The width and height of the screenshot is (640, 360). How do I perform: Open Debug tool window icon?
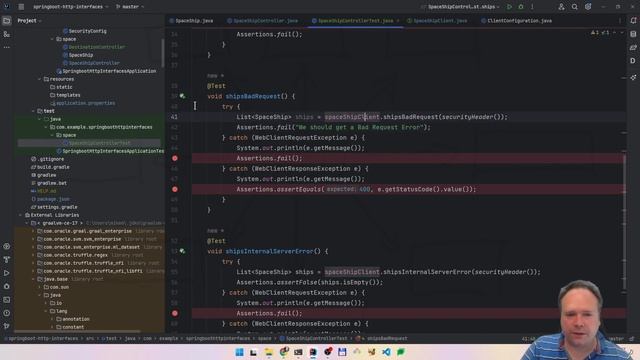click(x=7, y=286)
